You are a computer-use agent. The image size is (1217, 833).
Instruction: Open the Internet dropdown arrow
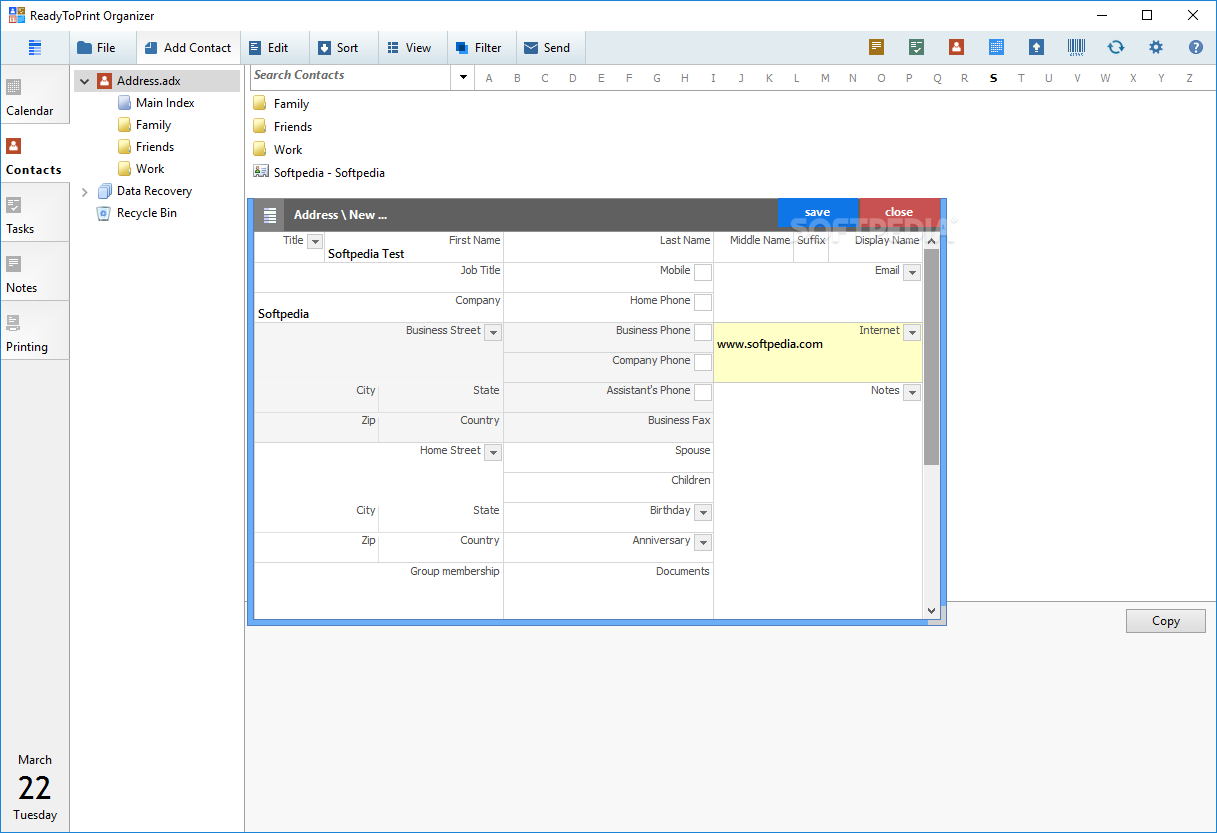tap(911, 332)
